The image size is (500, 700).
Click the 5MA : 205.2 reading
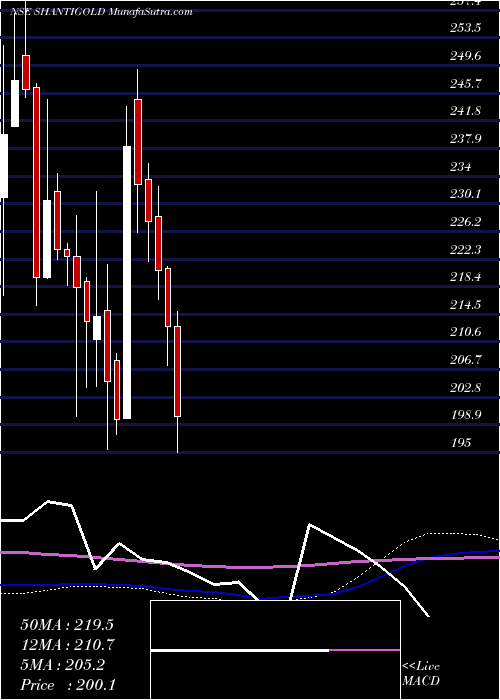[x=63, y=665]
